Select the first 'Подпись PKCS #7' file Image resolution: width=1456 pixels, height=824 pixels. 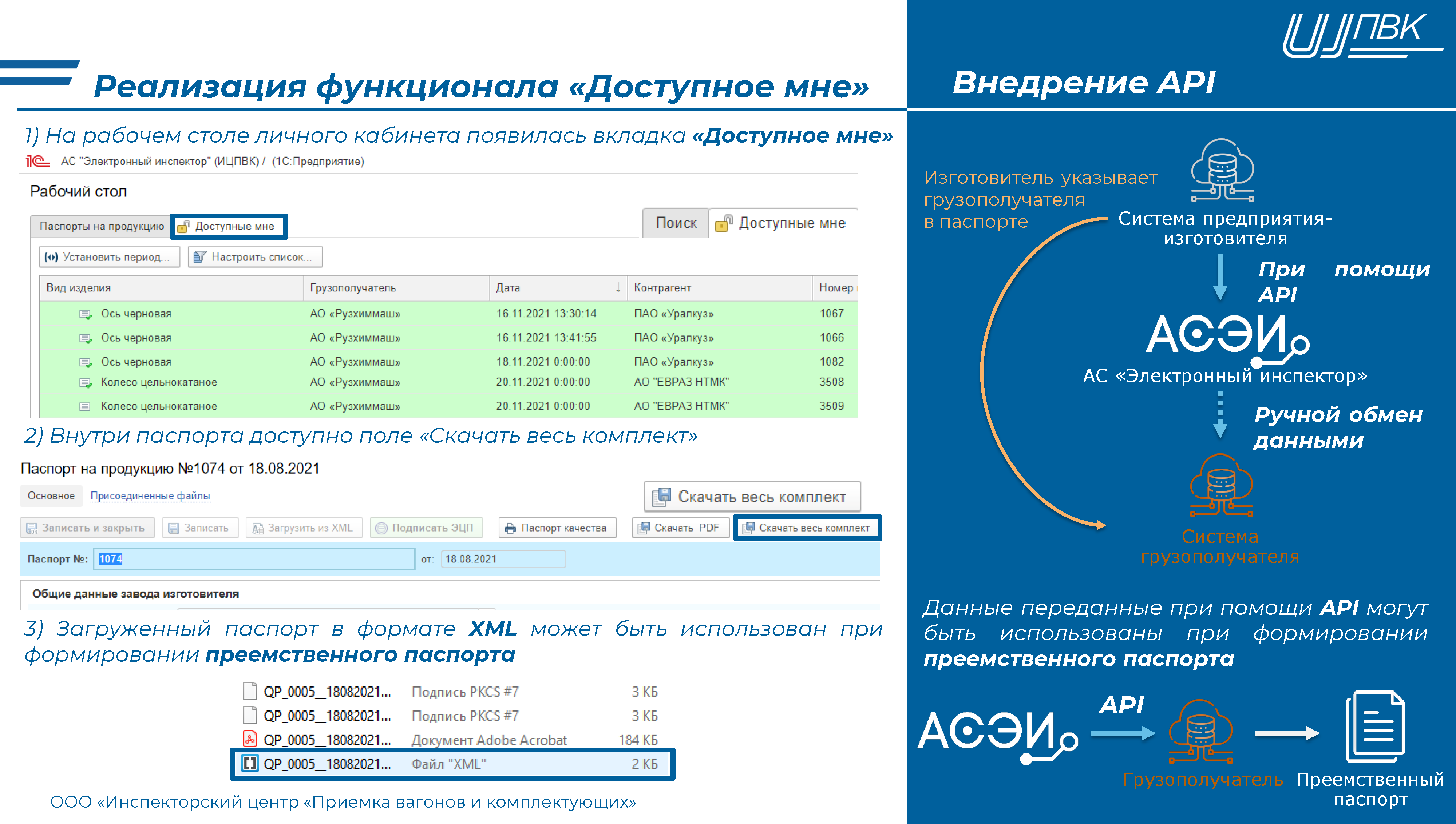[x=451, y=692]
